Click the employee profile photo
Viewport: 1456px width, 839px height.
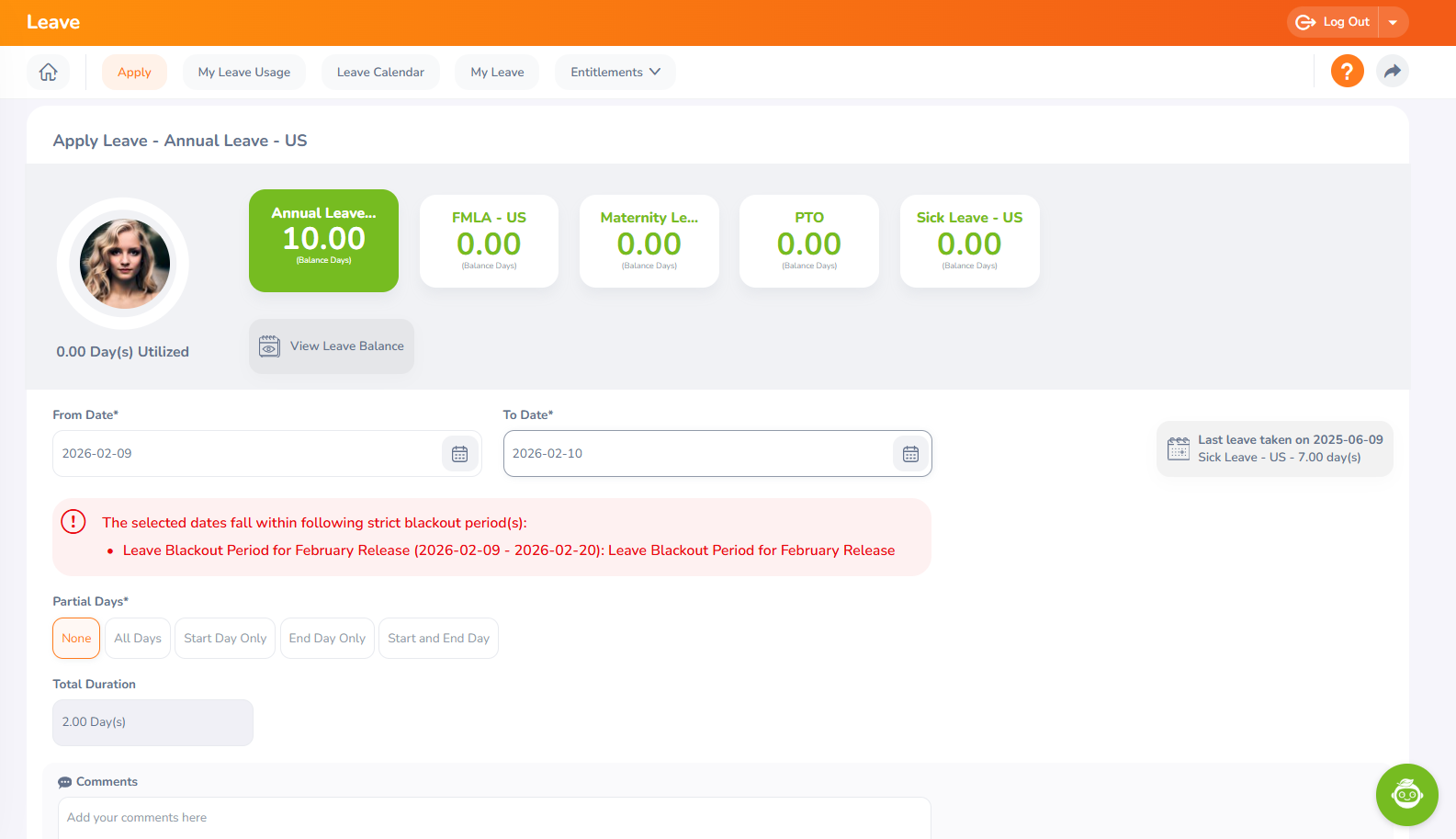124,264
